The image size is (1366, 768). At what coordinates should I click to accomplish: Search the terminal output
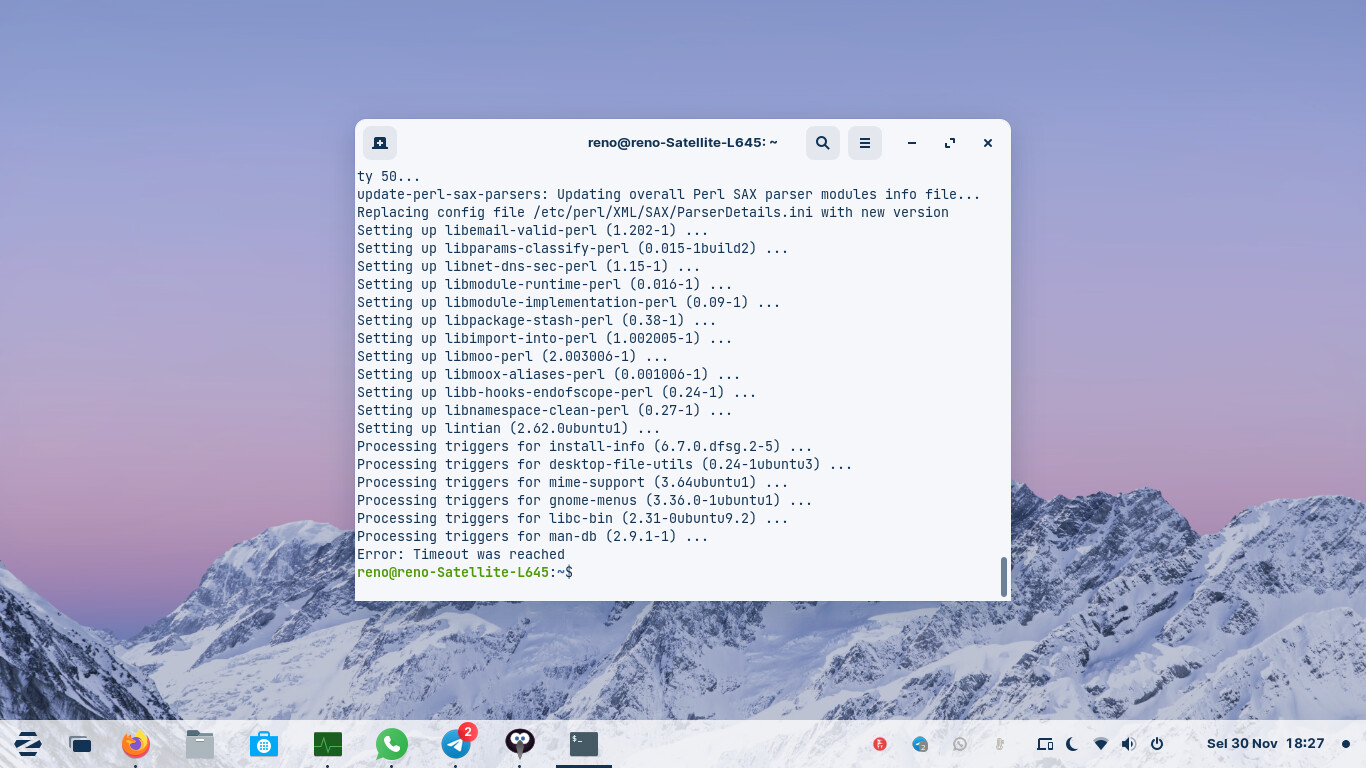822,143
